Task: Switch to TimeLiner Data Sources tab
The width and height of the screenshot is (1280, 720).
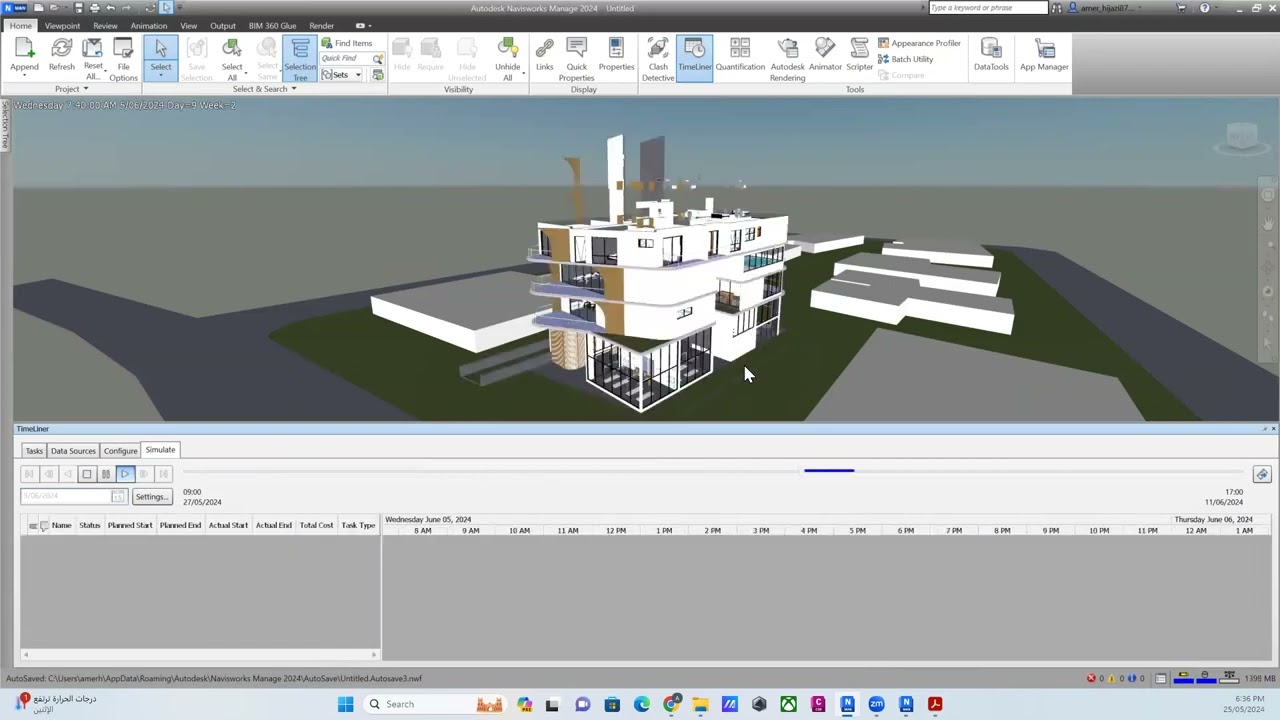Action: [73, 451]
